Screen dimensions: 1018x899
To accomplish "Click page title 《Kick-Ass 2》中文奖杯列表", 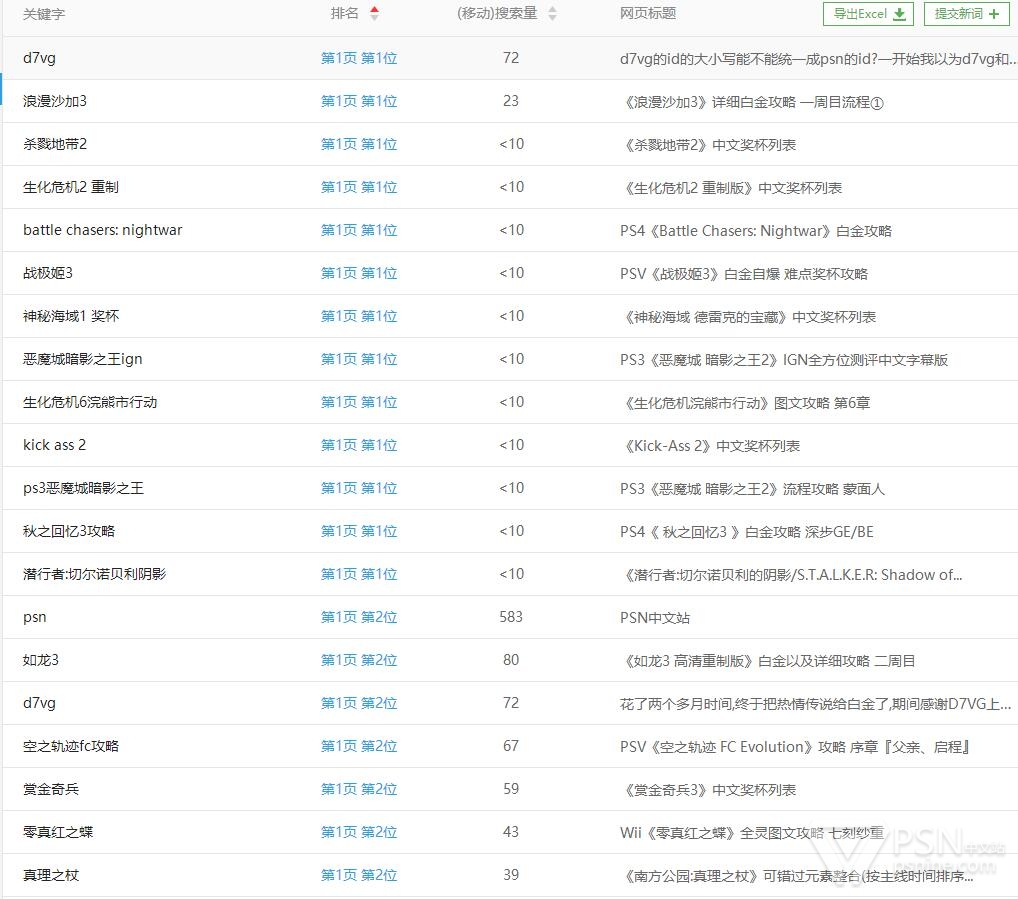I will pos(710,446).
